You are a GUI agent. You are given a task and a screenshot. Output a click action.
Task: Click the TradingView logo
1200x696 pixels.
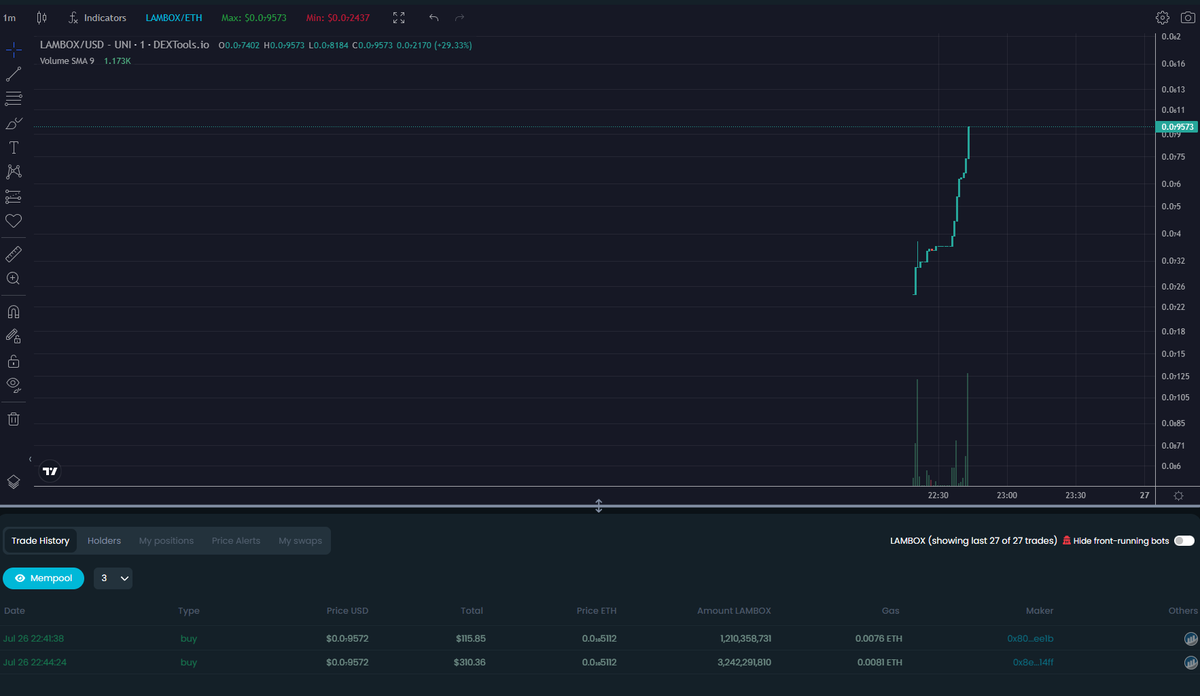pyautogui.click(x=50, y=470)
